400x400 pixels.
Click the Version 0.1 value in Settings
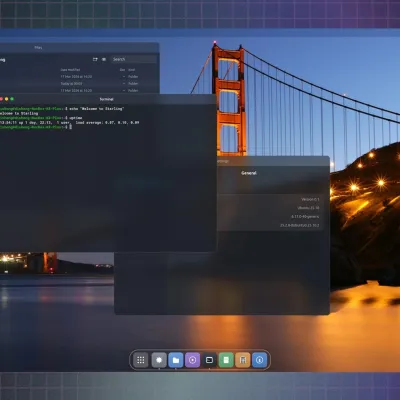pos(310,199)
